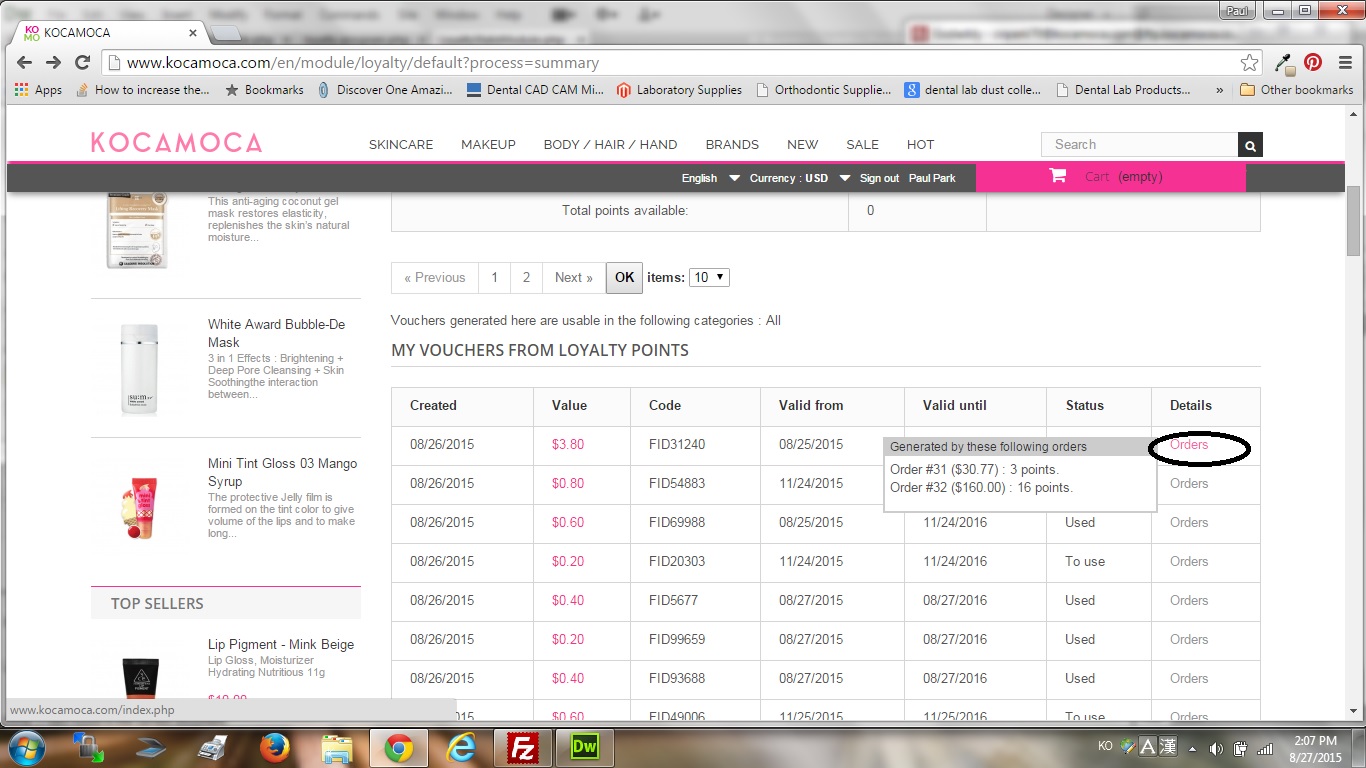Click the eyedropper extension icon
This screenshot has height=768, width=1366.
point(1287,62)
